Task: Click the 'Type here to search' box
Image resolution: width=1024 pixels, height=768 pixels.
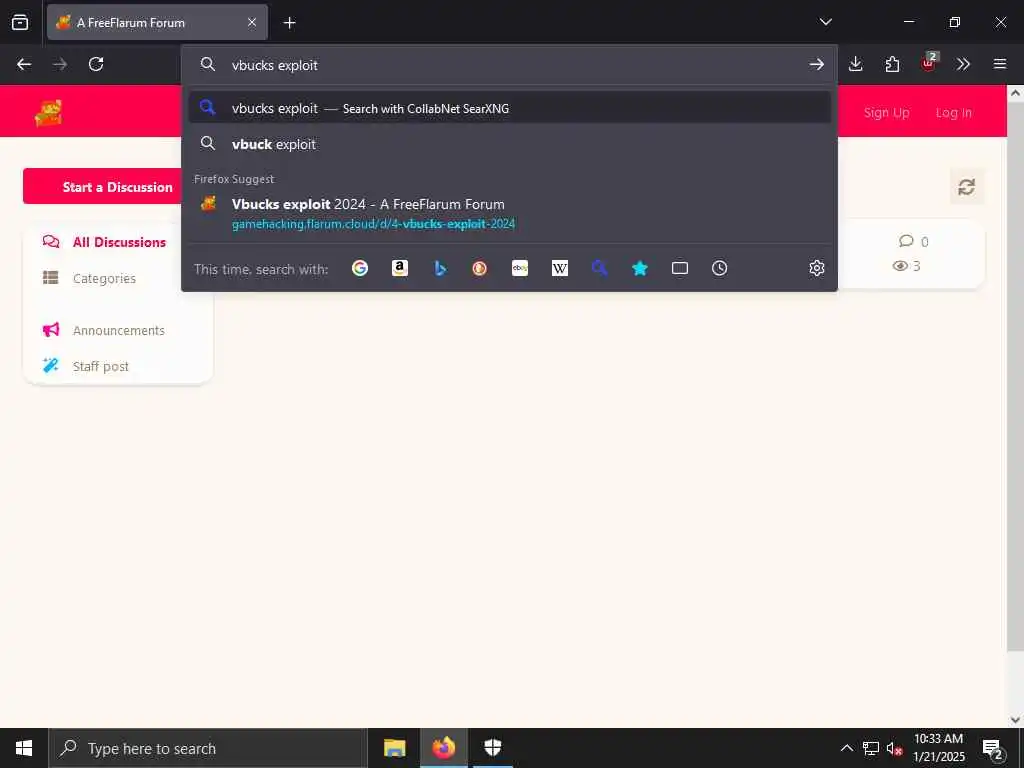Action: coord(208,748)
